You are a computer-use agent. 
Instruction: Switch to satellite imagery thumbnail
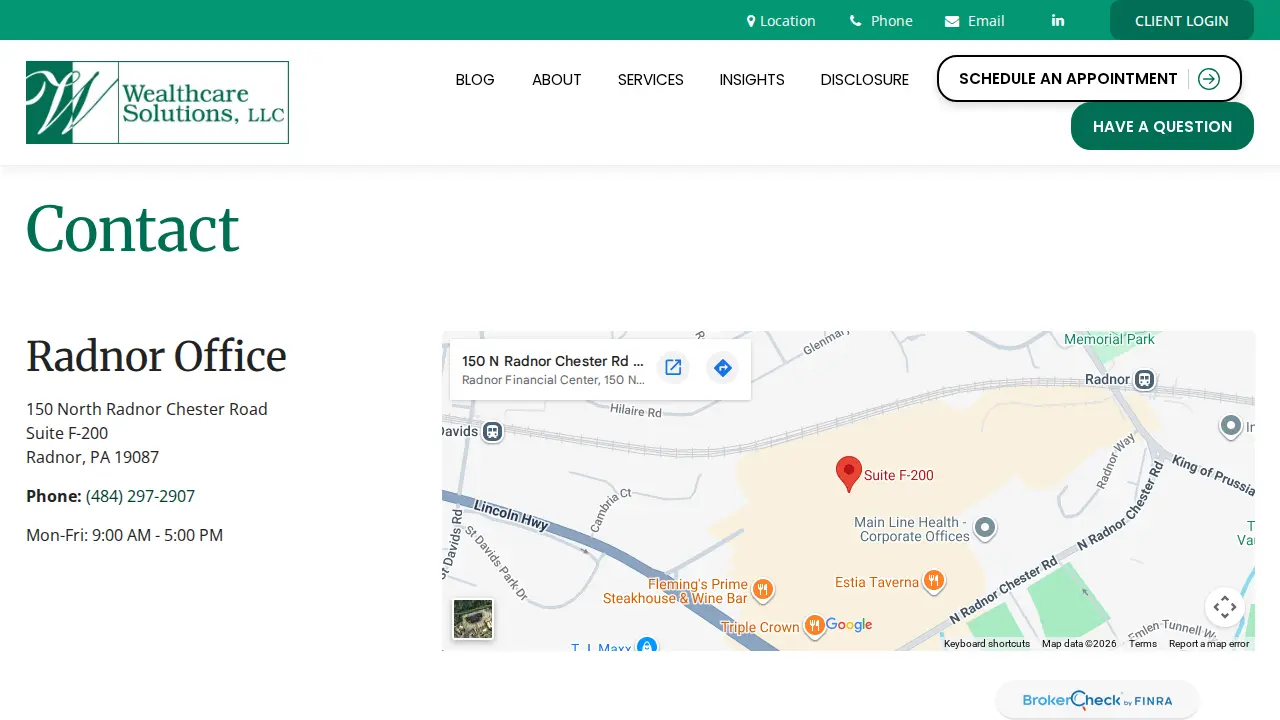(473, 619)
